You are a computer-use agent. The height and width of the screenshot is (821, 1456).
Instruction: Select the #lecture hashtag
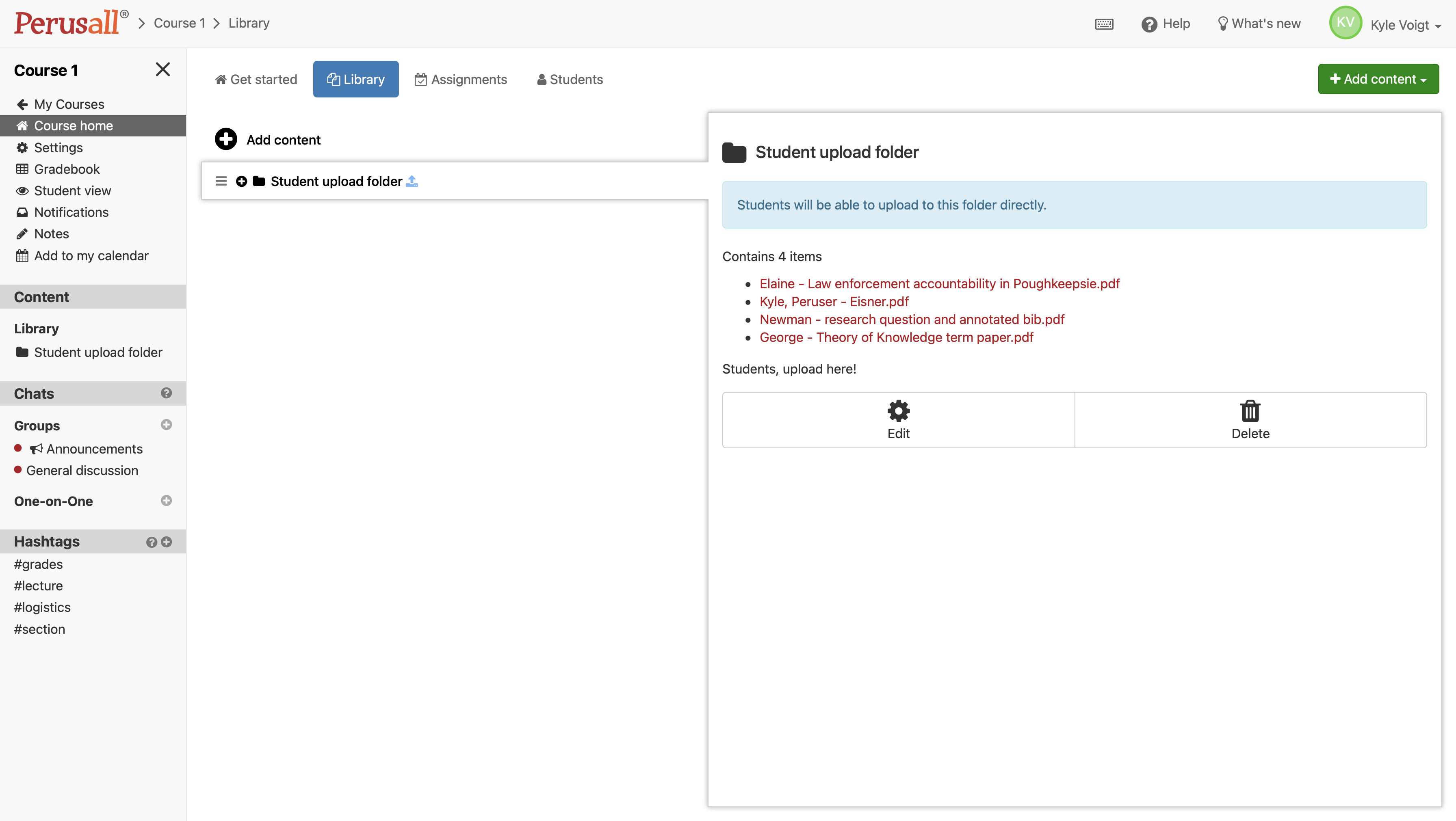(39, 586)
